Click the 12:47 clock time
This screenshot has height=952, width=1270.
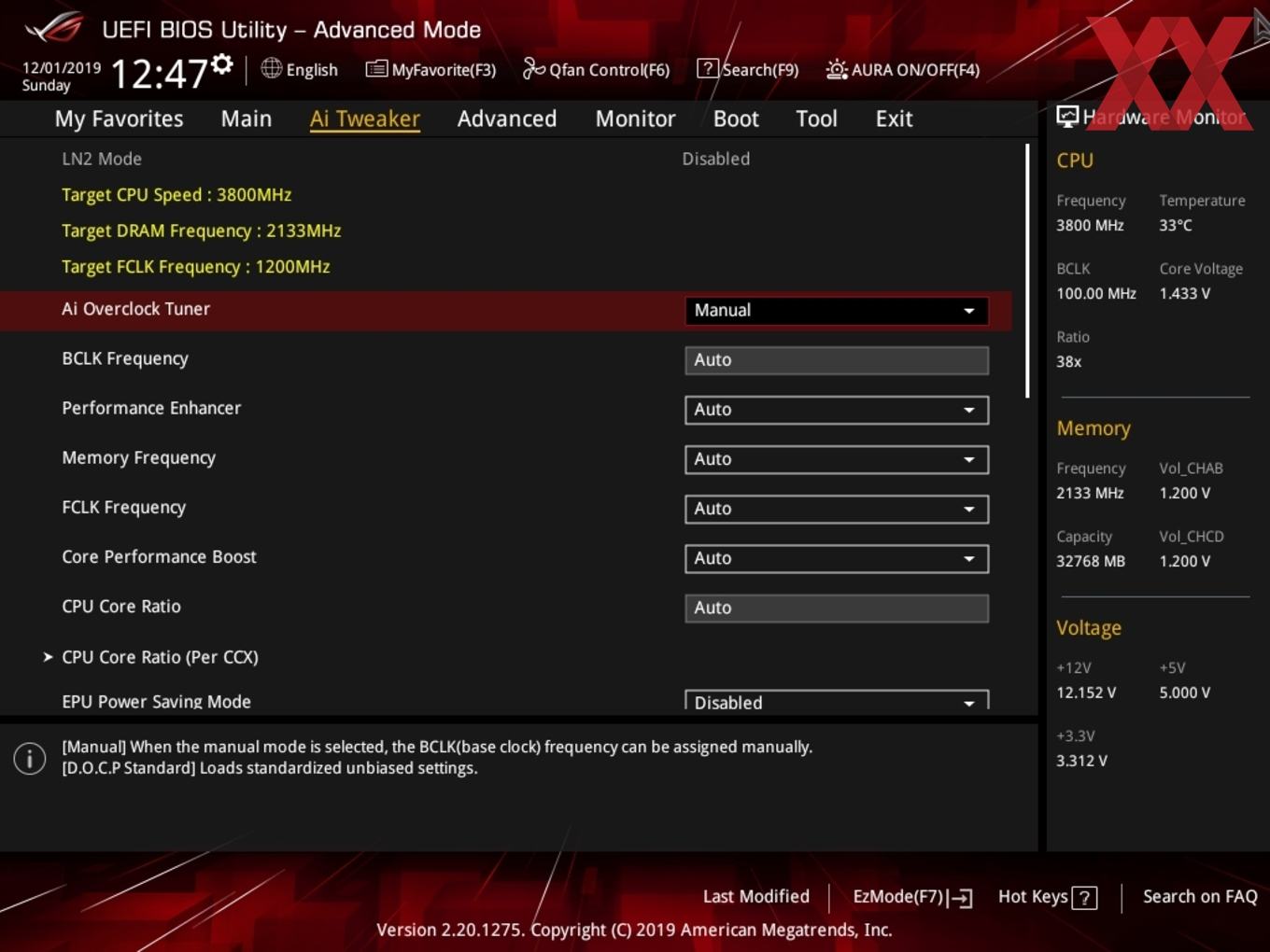point(159,73)
